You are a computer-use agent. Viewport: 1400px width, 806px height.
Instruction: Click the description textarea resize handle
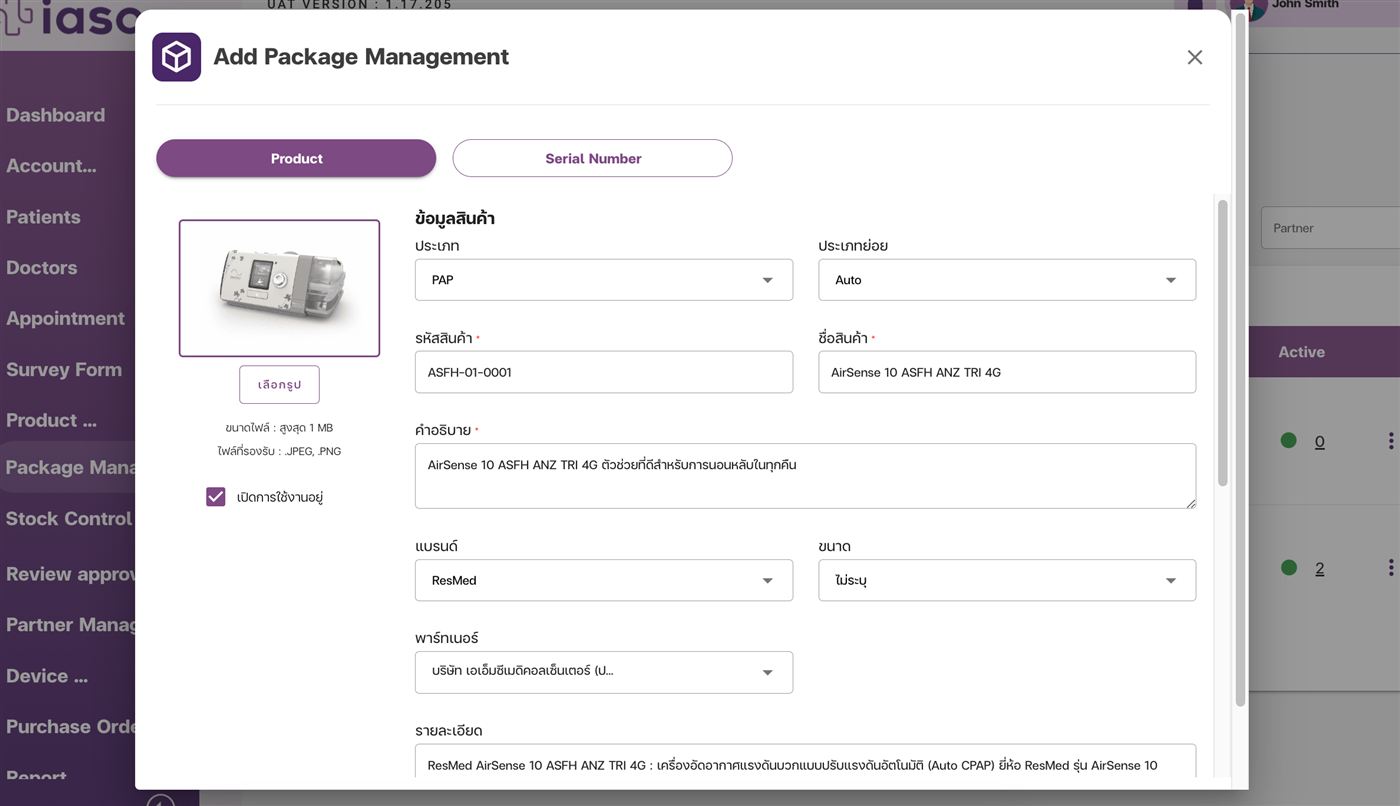click(x=1190, y=503)
